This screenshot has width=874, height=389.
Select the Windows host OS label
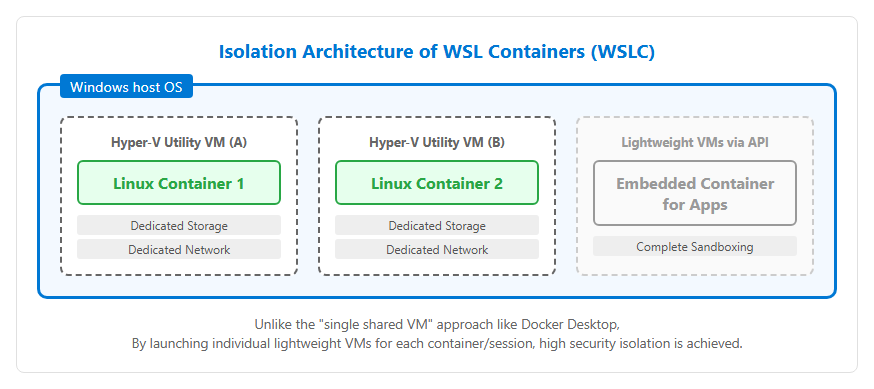click(127, 86)
